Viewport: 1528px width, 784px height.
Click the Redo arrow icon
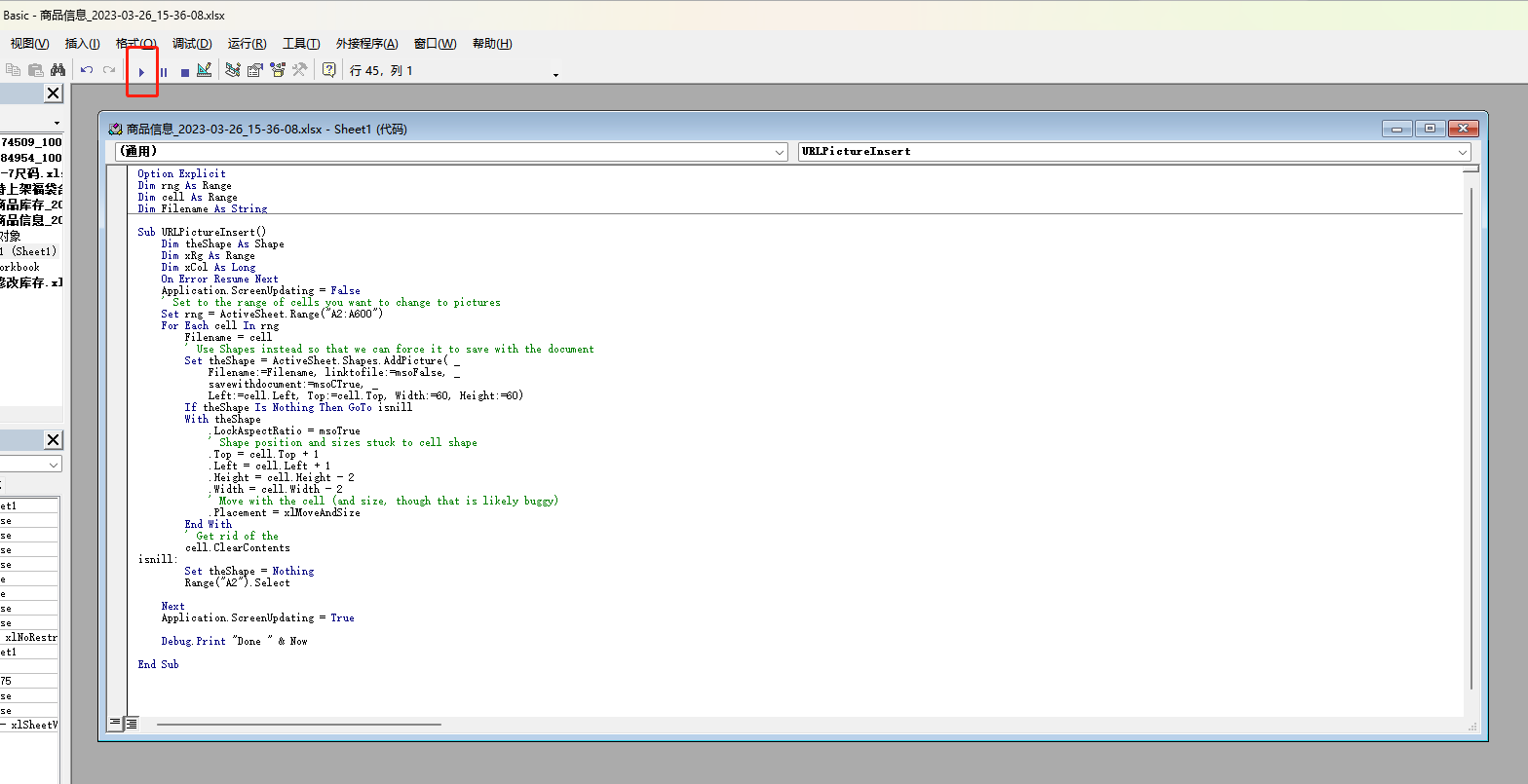[x=109, y=70]
